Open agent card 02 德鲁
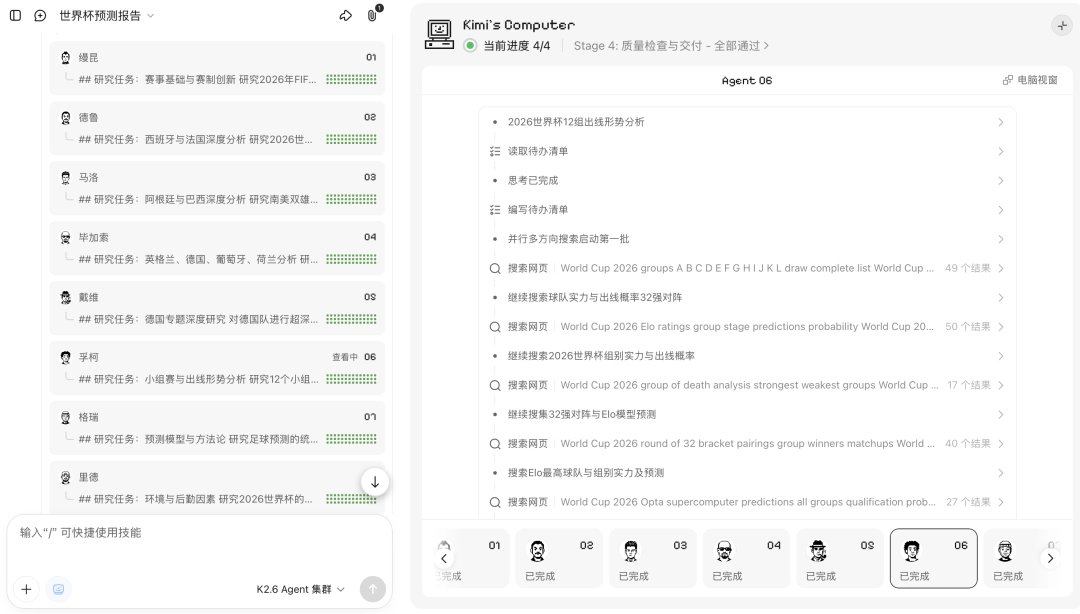Image resolution: width=1080 pixels, height=614 pixels. (217, 128)
